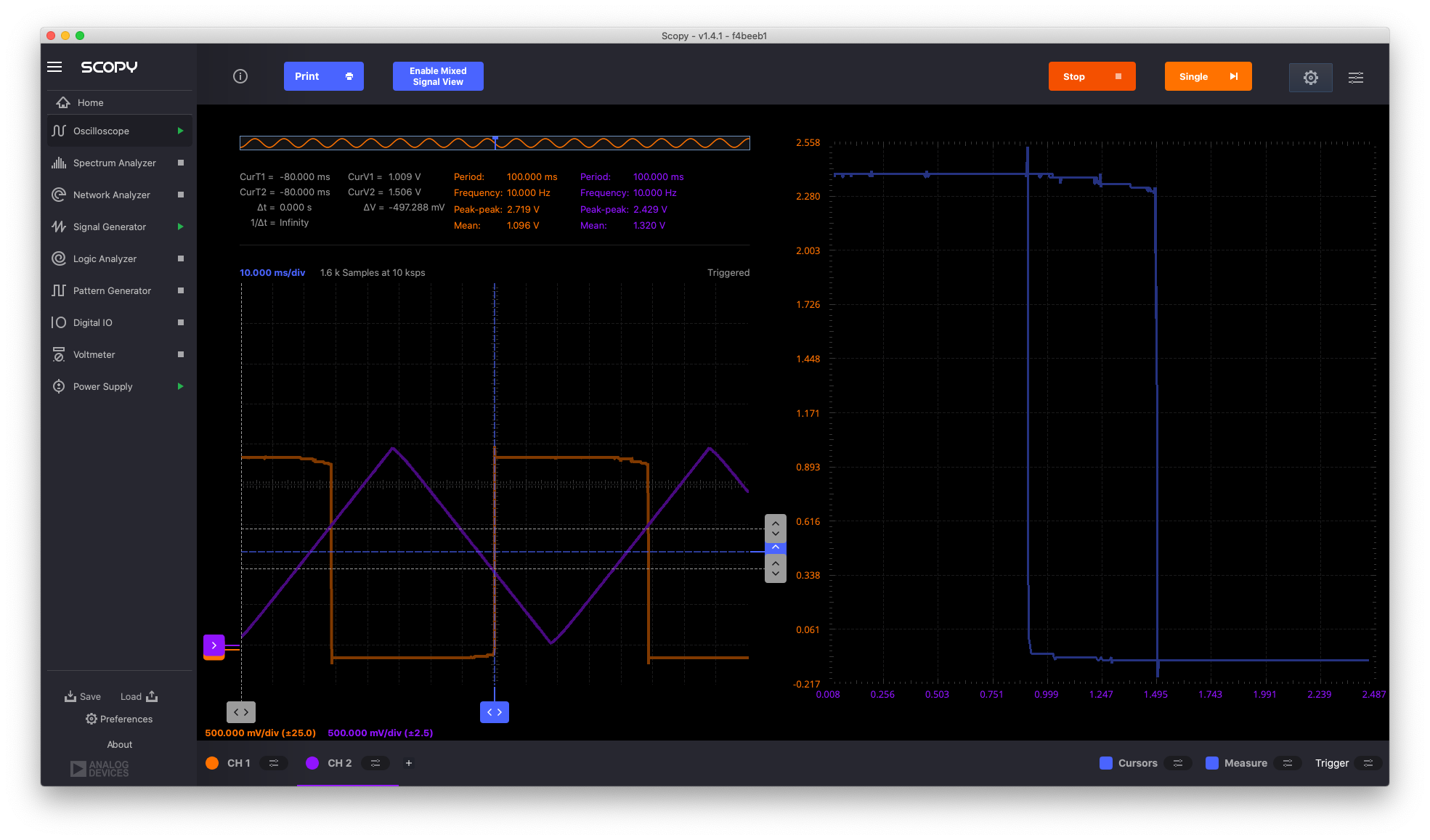The width and height of the screenshot is (1430, 840).
Task: Click the lower vertical cursor handle
Action: [776, 568]
